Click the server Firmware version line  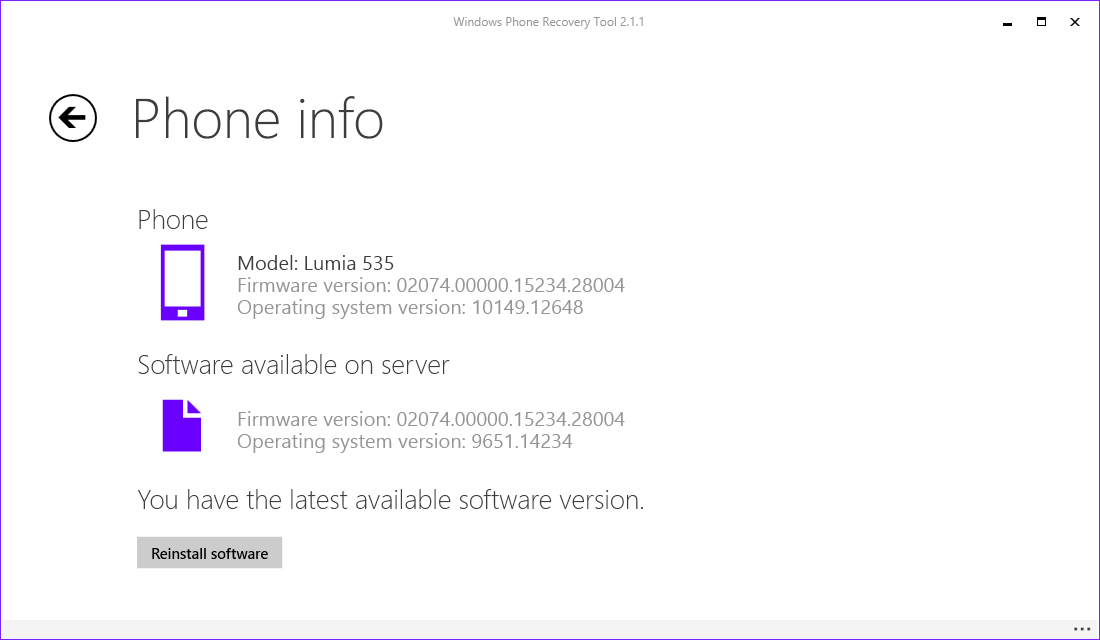[430, 419]
